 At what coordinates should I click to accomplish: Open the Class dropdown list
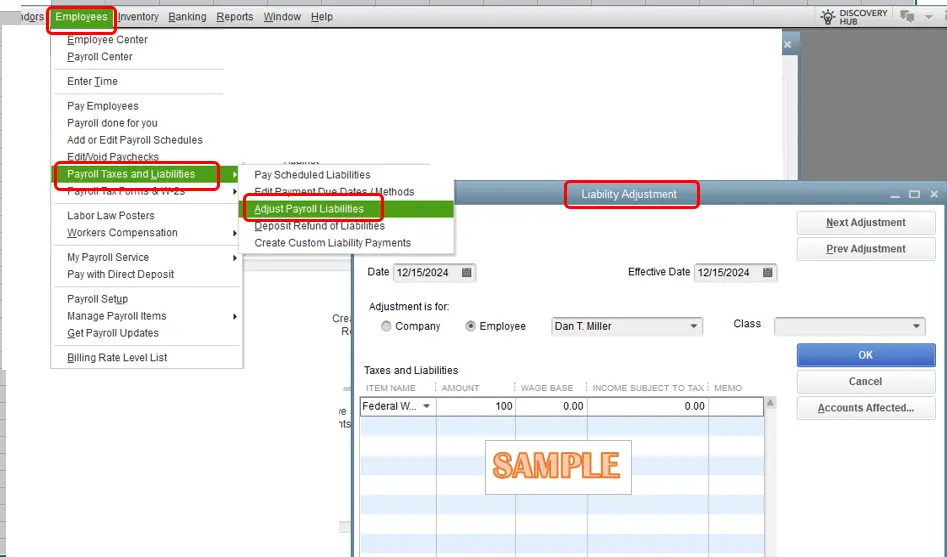[x=916, y=327]
